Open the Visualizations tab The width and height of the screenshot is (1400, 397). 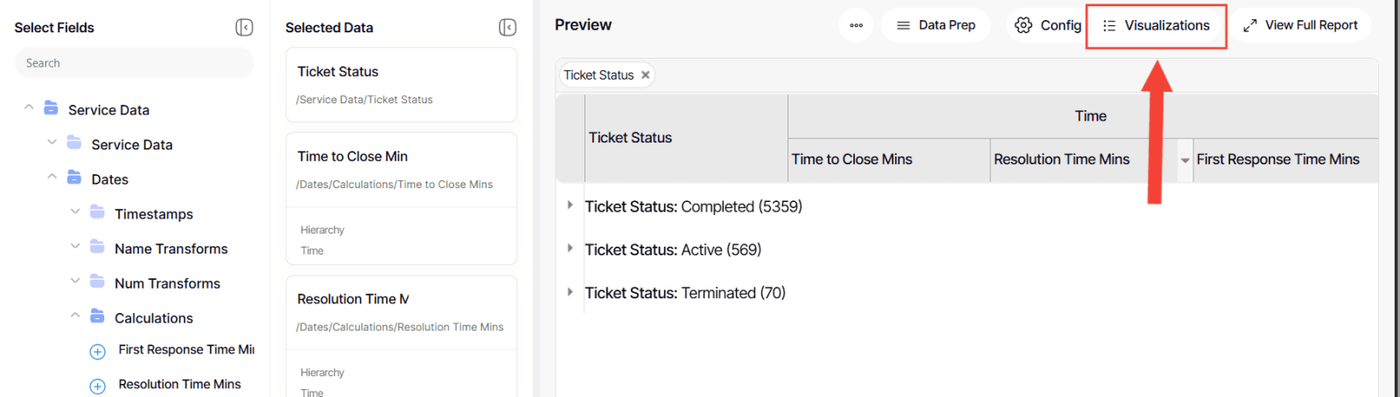coord(1156,25)
